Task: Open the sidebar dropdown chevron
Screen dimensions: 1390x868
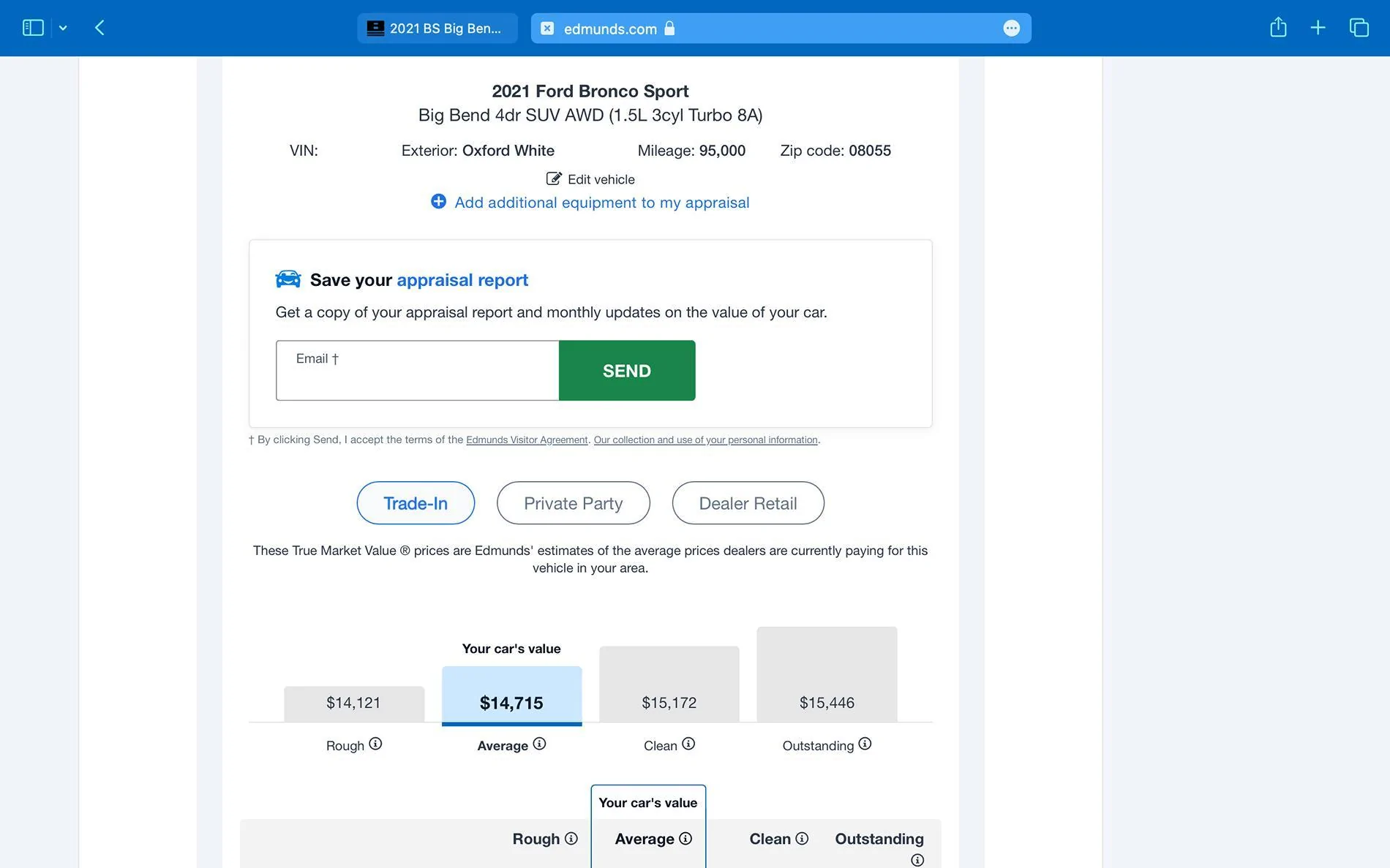Action: tap(63, 28)
